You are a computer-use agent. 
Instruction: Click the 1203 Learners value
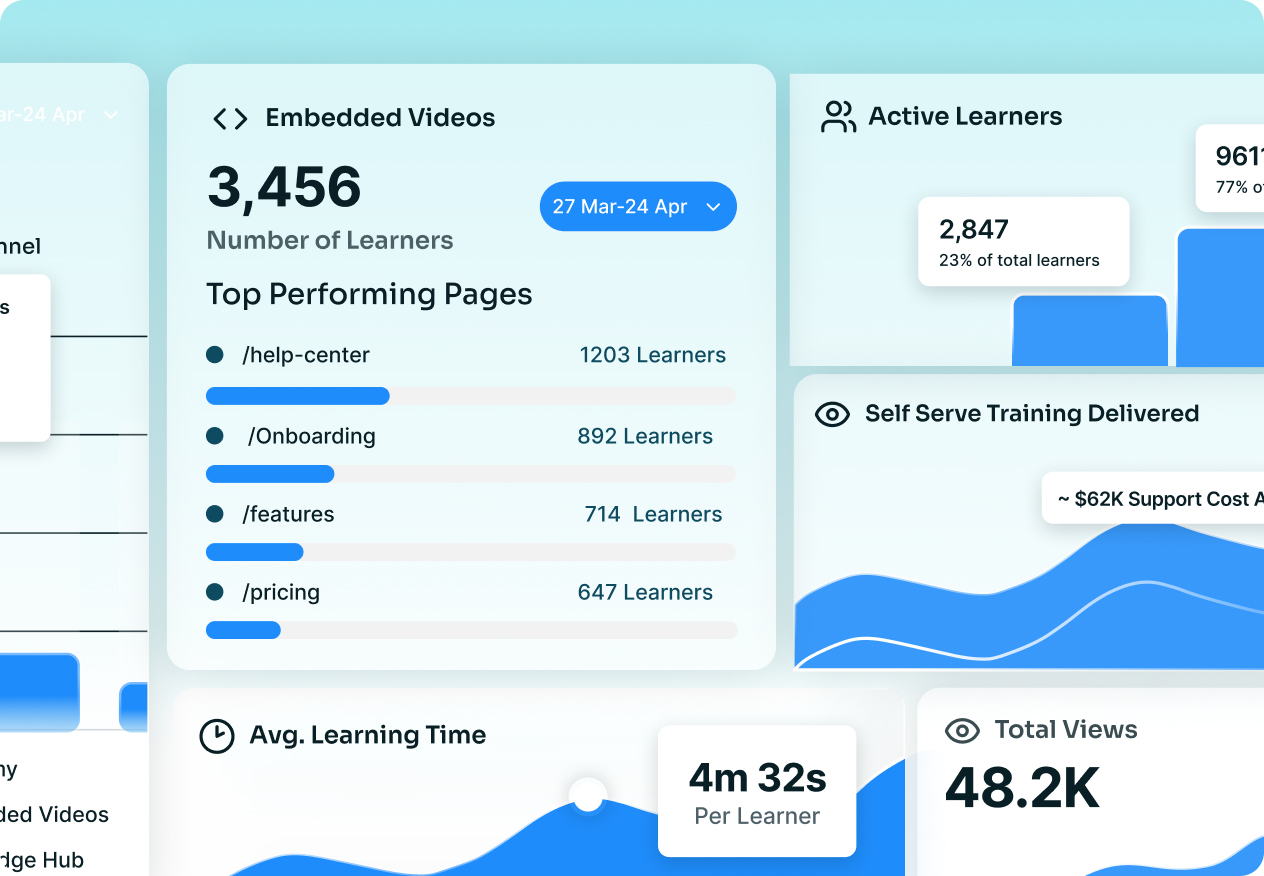[653, 355]
